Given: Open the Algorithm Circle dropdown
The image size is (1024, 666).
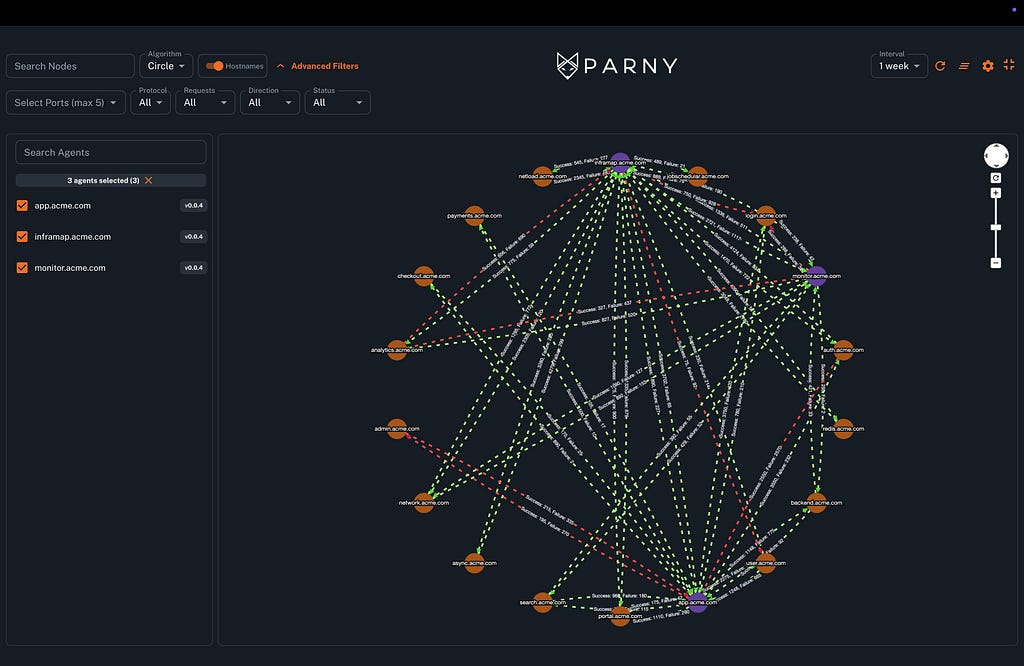Looking at the screenshot, I should tap(166, 66).
